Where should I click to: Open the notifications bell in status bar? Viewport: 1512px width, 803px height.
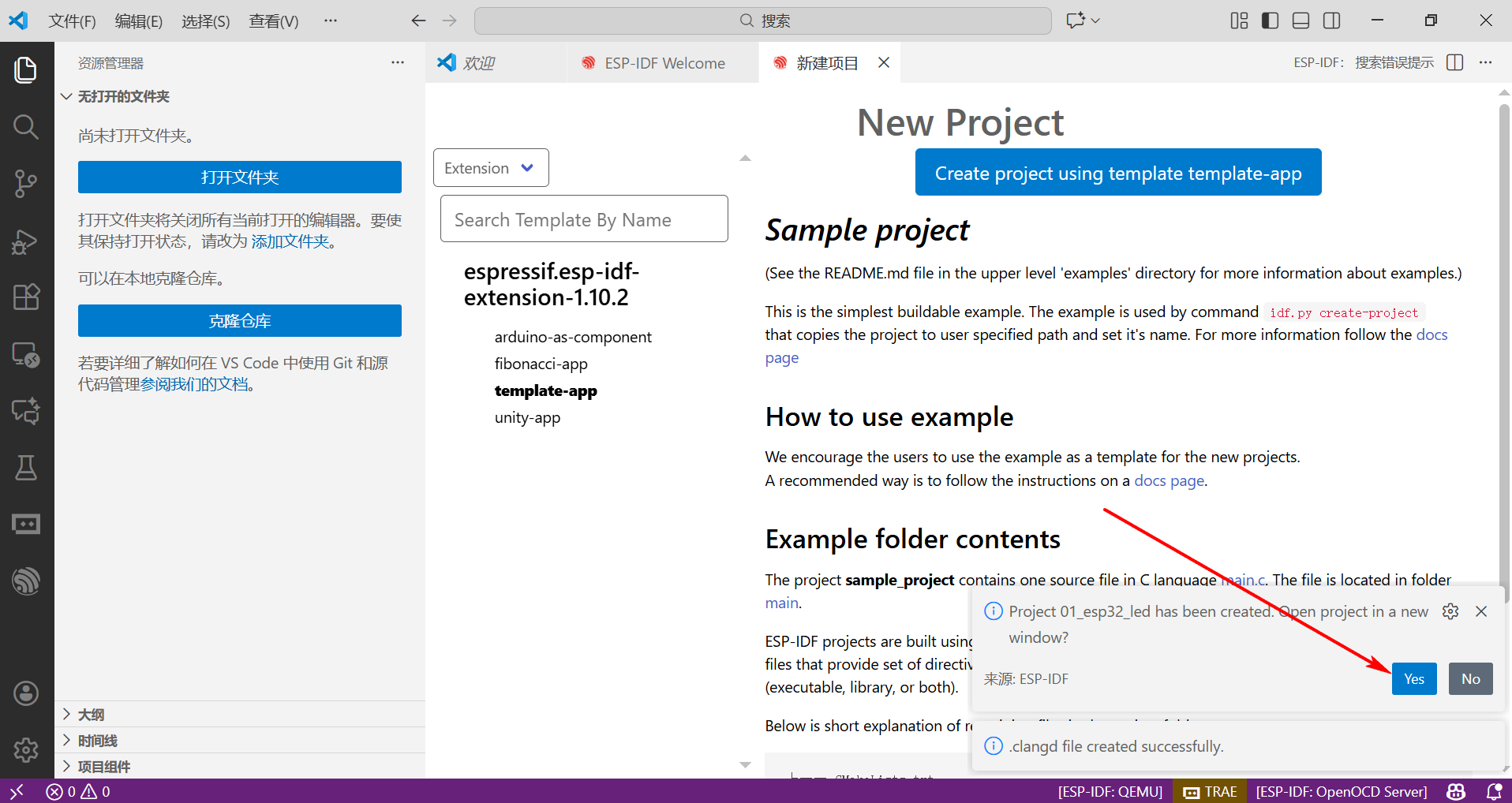click(x=1494, y=791)
